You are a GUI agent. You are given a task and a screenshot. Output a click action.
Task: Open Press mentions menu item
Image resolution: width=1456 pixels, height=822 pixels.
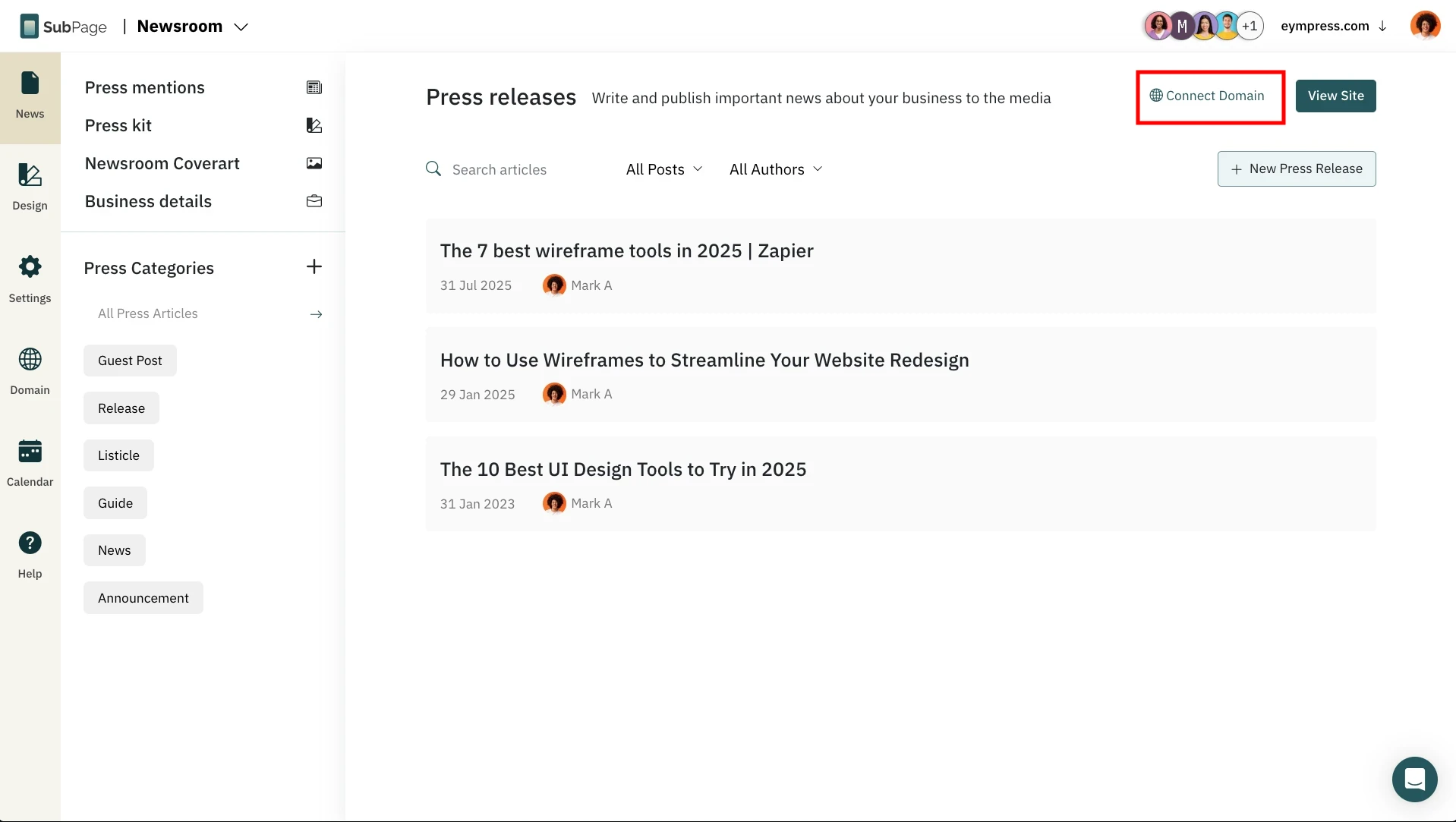[x=144, y=87]
